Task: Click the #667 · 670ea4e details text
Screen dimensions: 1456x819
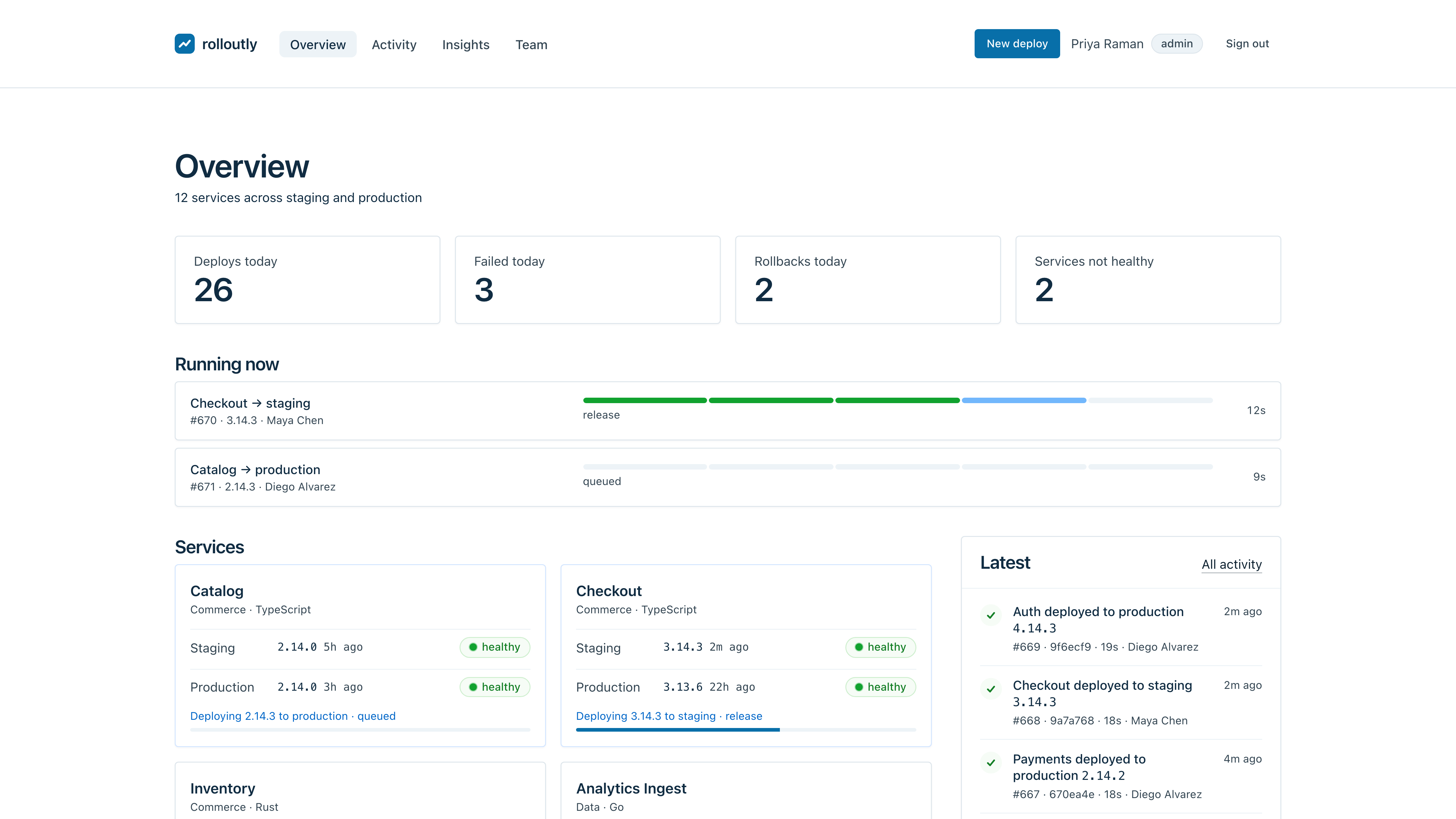Action: (1107, 794)
